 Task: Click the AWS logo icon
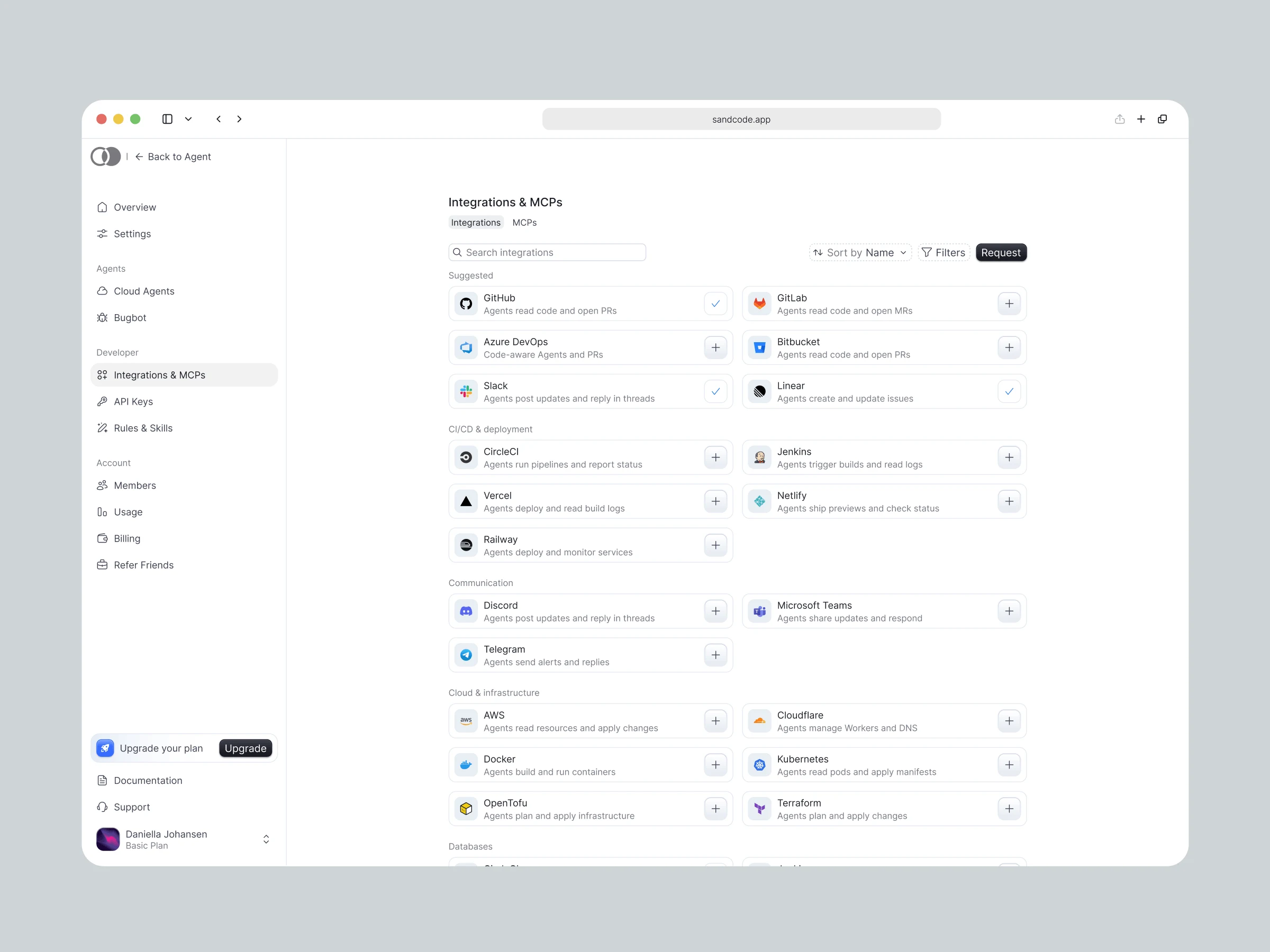pyautogui.click(x=466, y=721)
